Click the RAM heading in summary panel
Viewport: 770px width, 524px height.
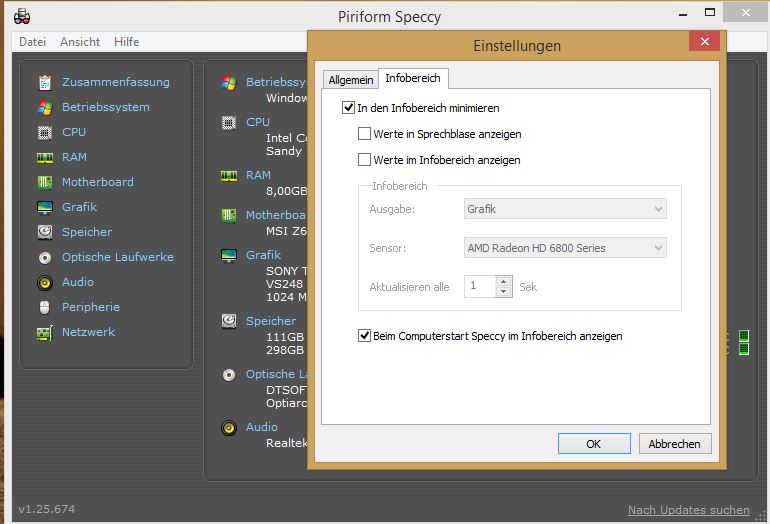coord(258,175)
